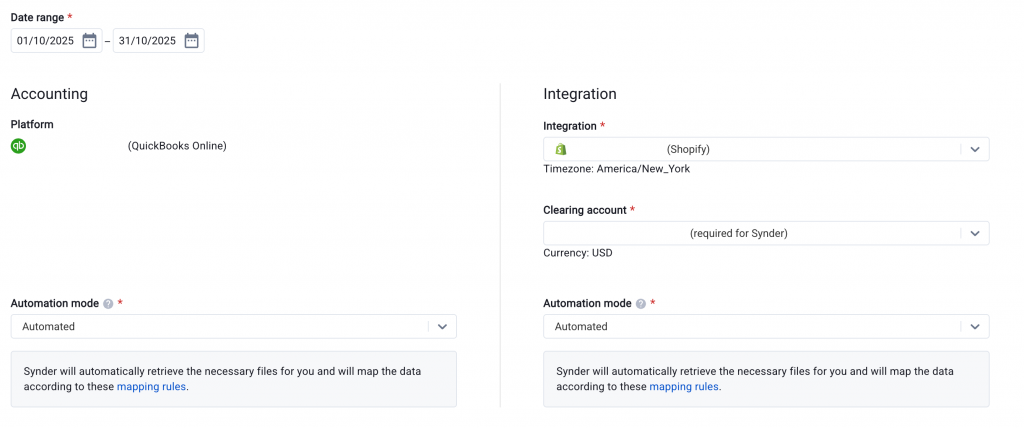Click the Shopify bag icon

click(561, 149)
